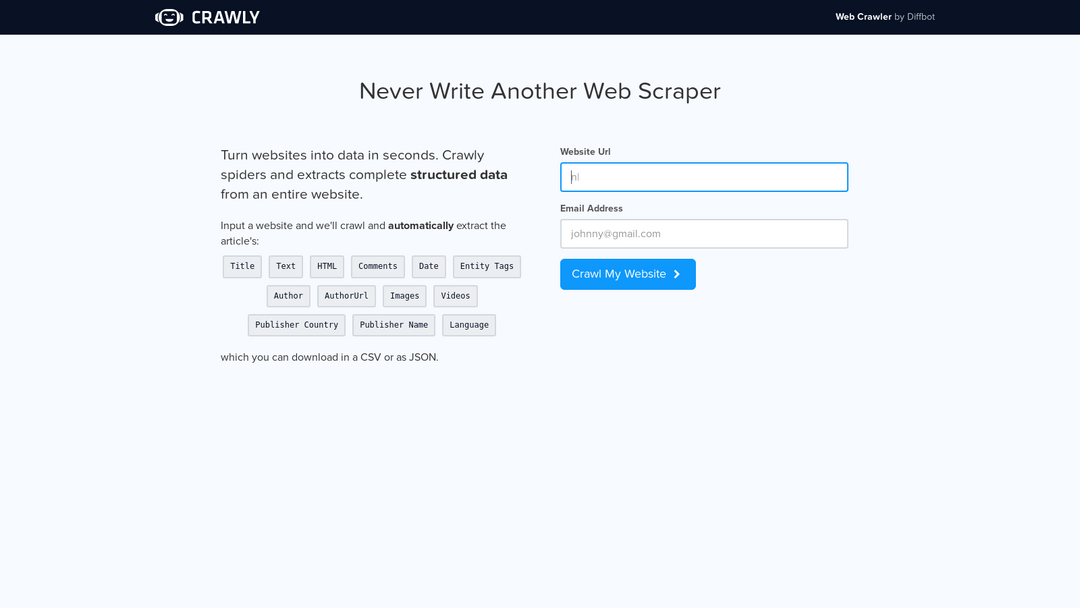Select the Language tag
The image size is (1080, 608).
click(469, 325)
